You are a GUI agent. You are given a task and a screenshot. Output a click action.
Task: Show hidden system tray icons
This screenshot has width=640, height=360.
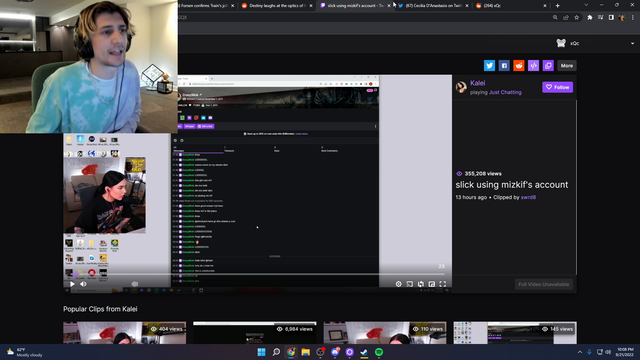pyautogui.click(x=580, y=352)
